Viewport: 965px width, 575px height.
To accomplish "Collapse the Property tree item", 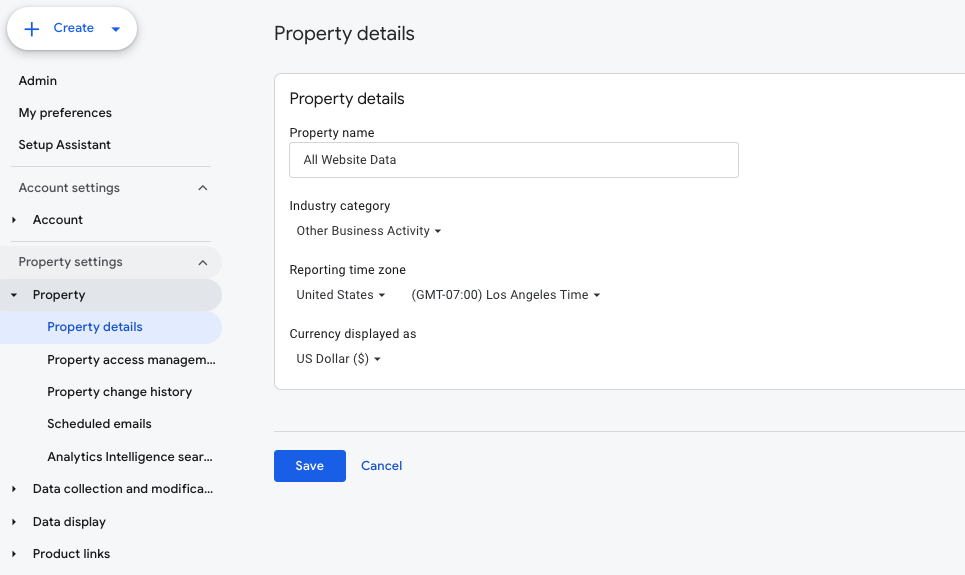I will (14, 295).
